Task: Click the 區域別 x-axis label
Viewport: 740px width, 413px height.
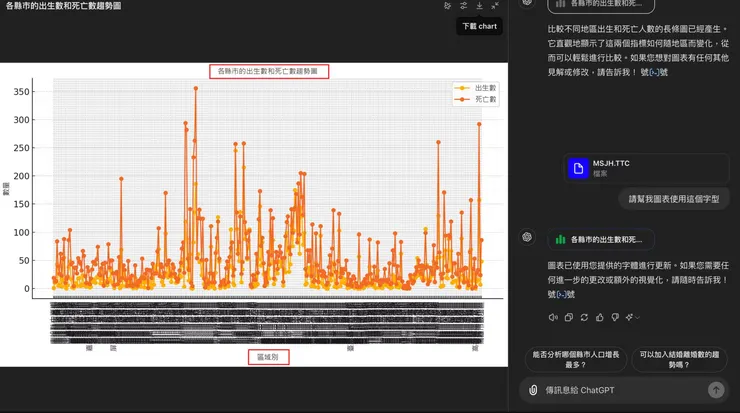Action: [268, 357]
